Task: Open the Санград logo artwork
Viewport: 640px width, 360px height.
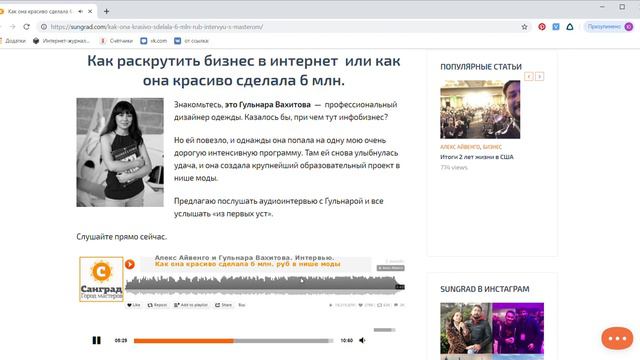Action: (x=101, y=279)
